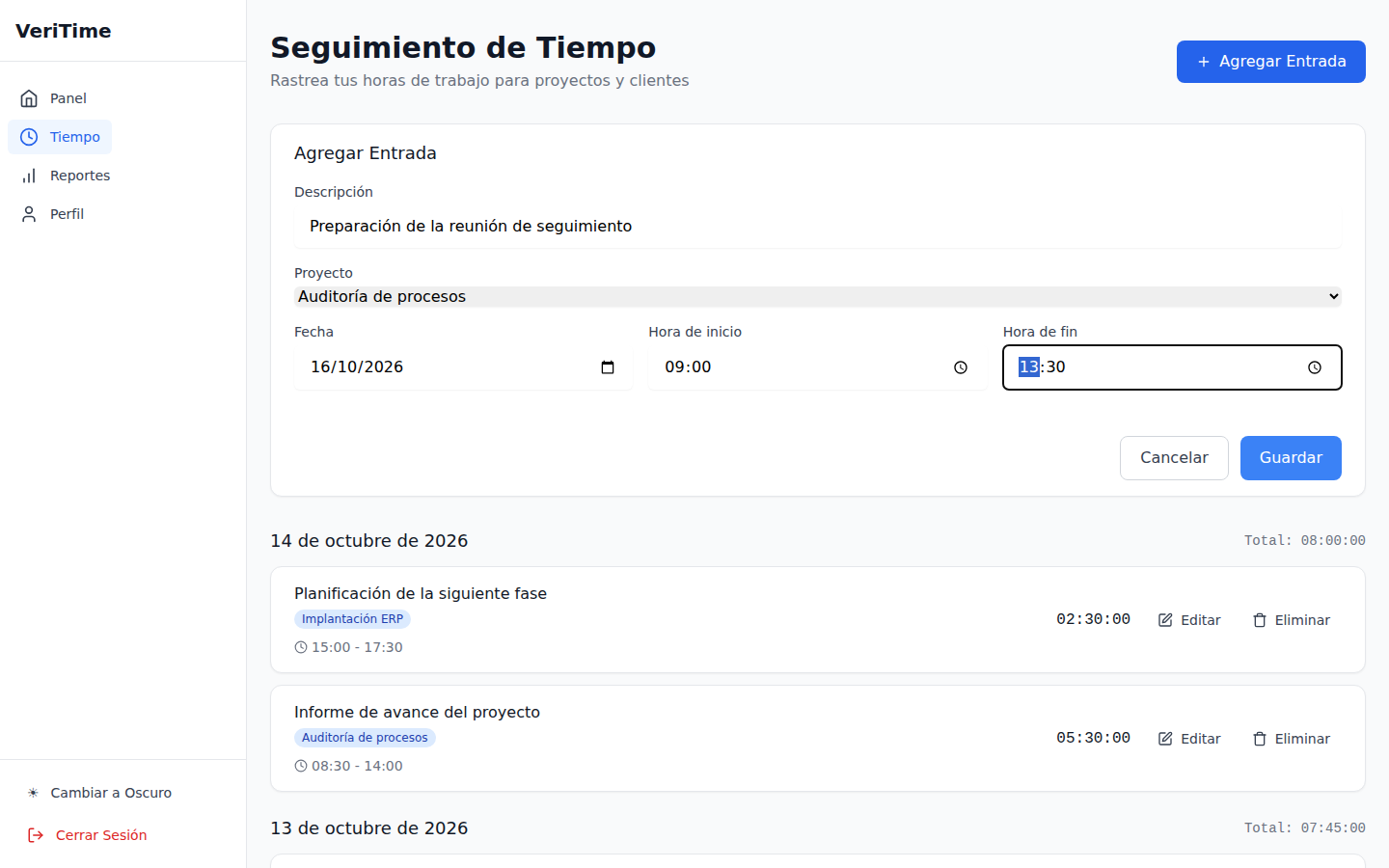Image resolution: width=1389 pixels, height=868 pixels.
Task: Switch theme with Cambiar a Oscuro
Action: point(99,793)
